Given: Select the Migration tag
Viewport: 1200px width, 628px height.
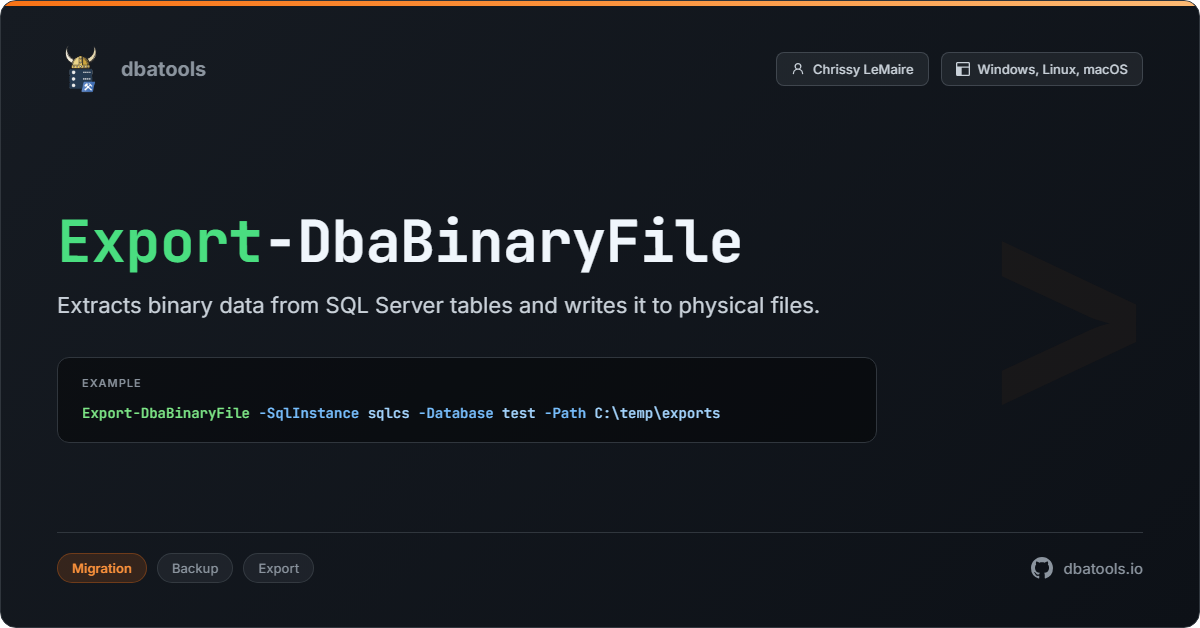Looking at the screenshot, I should 102,568.
